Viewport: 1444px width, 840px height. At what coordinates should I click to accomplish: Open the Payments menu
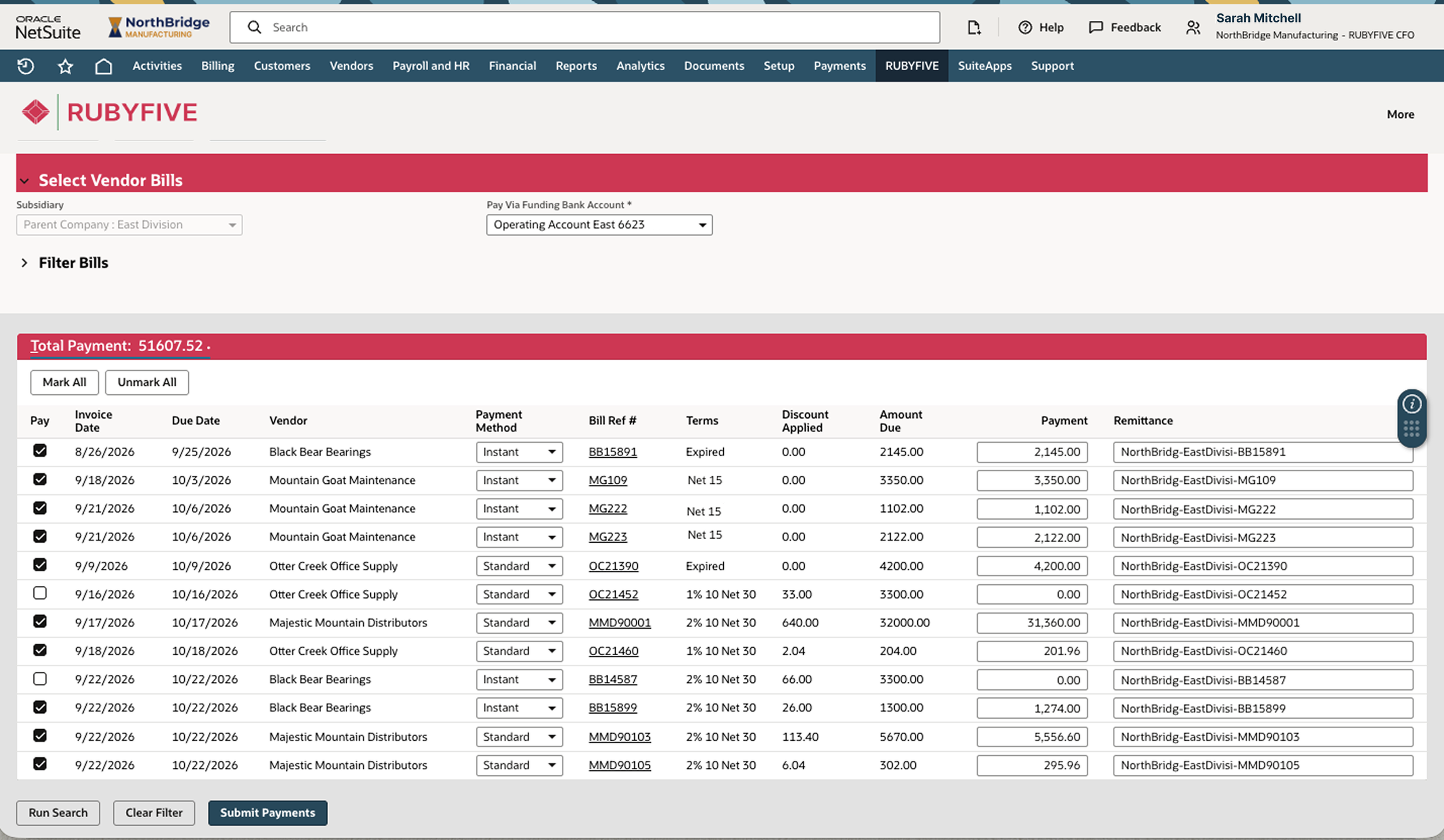pos(839,66)
